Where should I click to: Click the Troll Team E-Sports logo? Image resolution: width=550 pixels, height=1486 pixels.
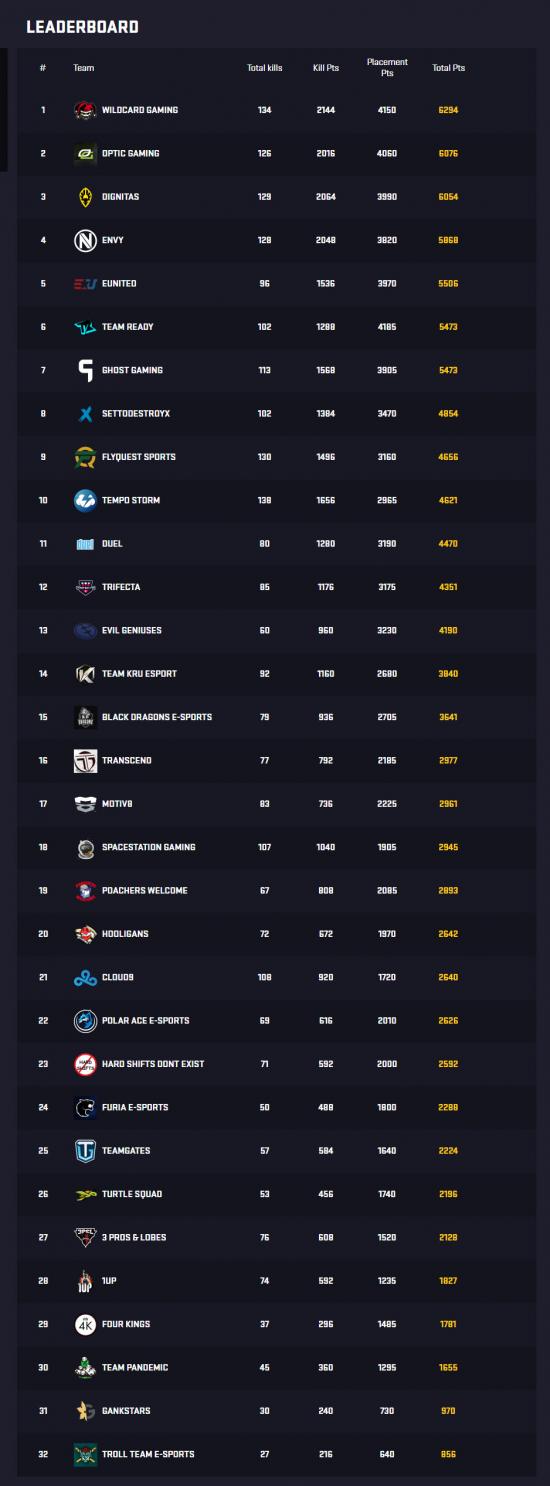pyautogui.click(x=85, y=1454)
